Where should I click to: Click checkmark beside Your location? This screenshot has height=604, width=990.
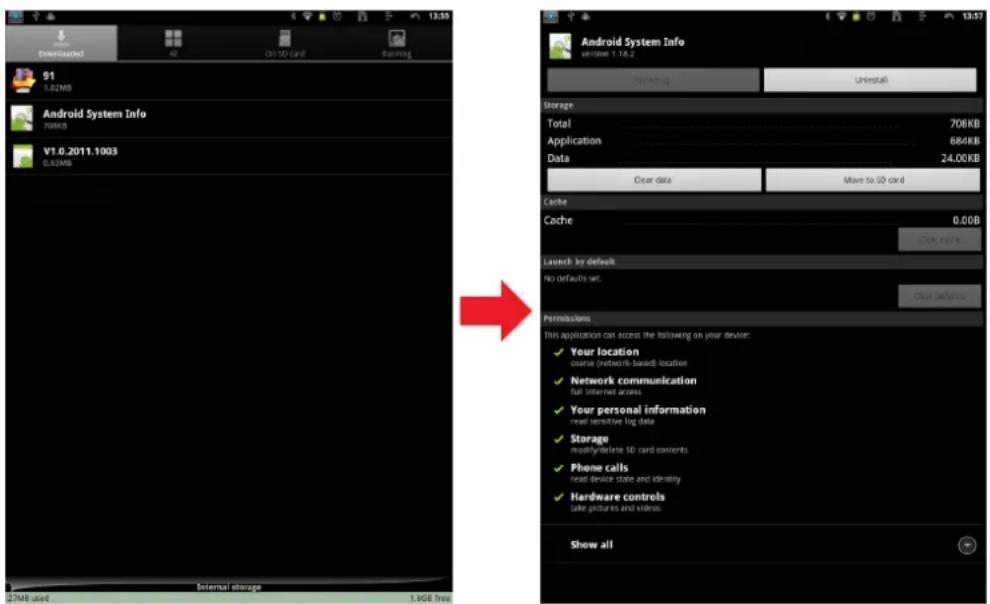click(558, 352)
